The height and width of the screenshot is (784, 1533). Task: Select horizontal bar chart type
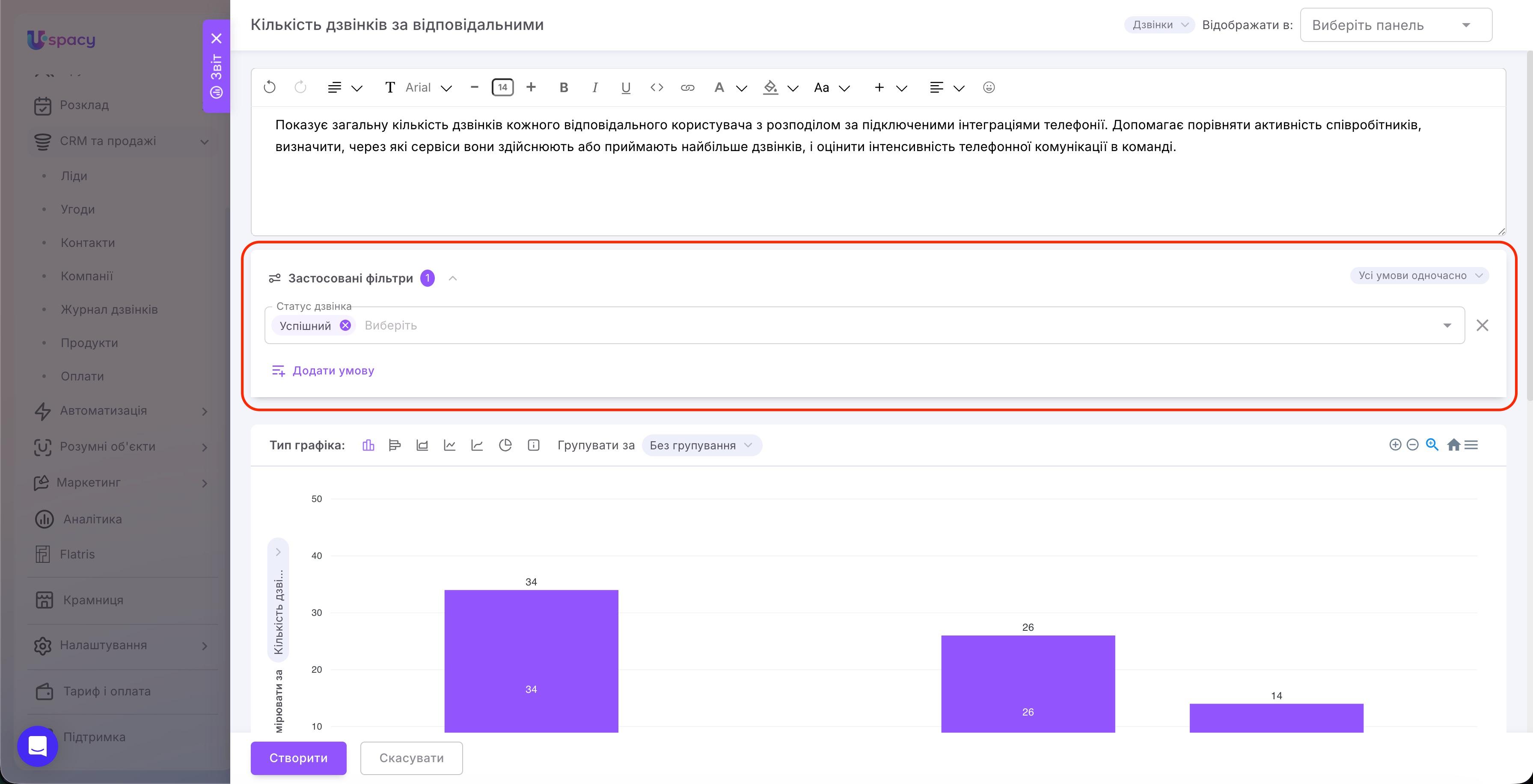pyautogui.click(x=395, y=445)
